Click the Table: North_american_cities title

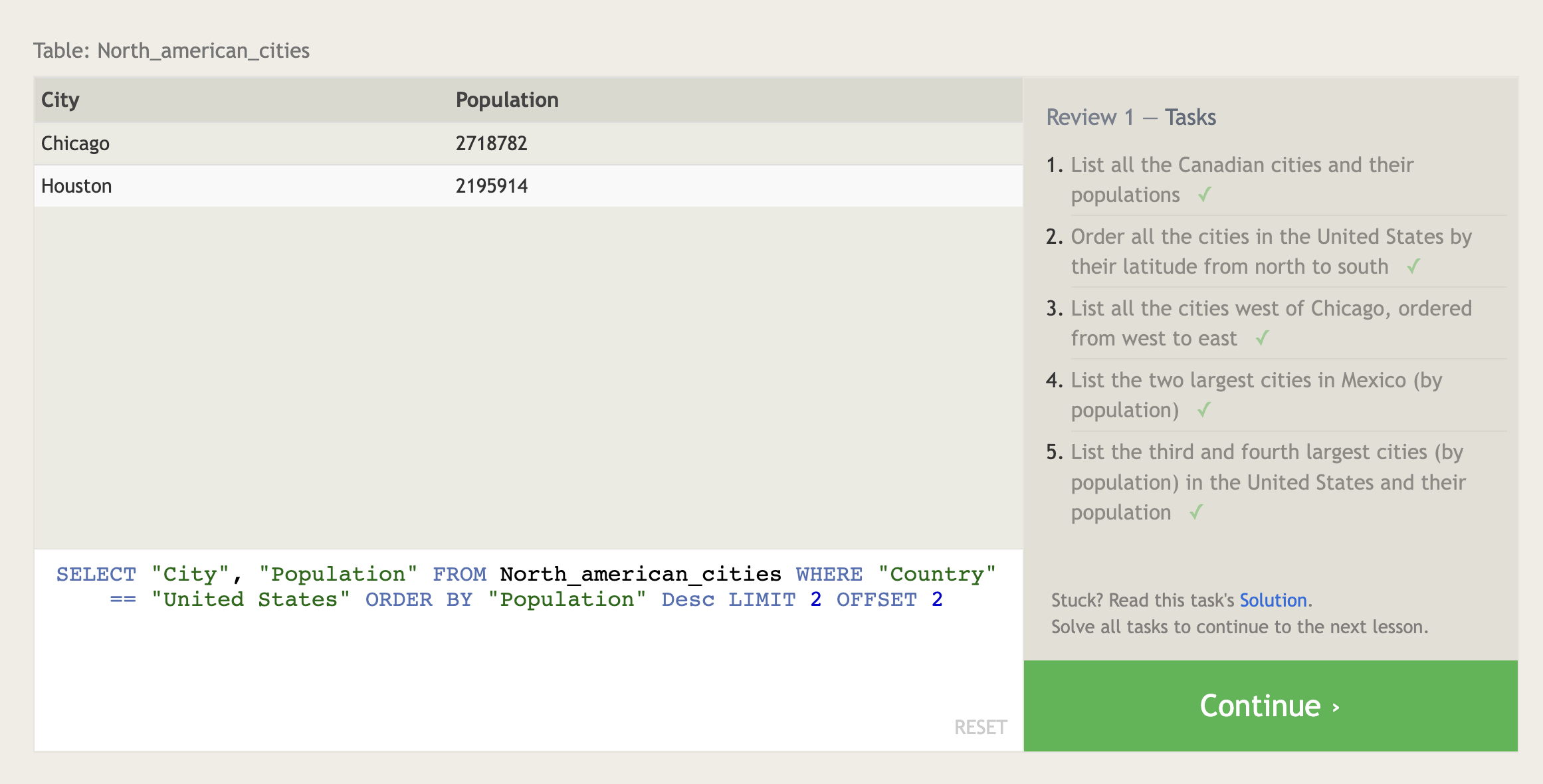pyautogui.click(x=171, y=50)
